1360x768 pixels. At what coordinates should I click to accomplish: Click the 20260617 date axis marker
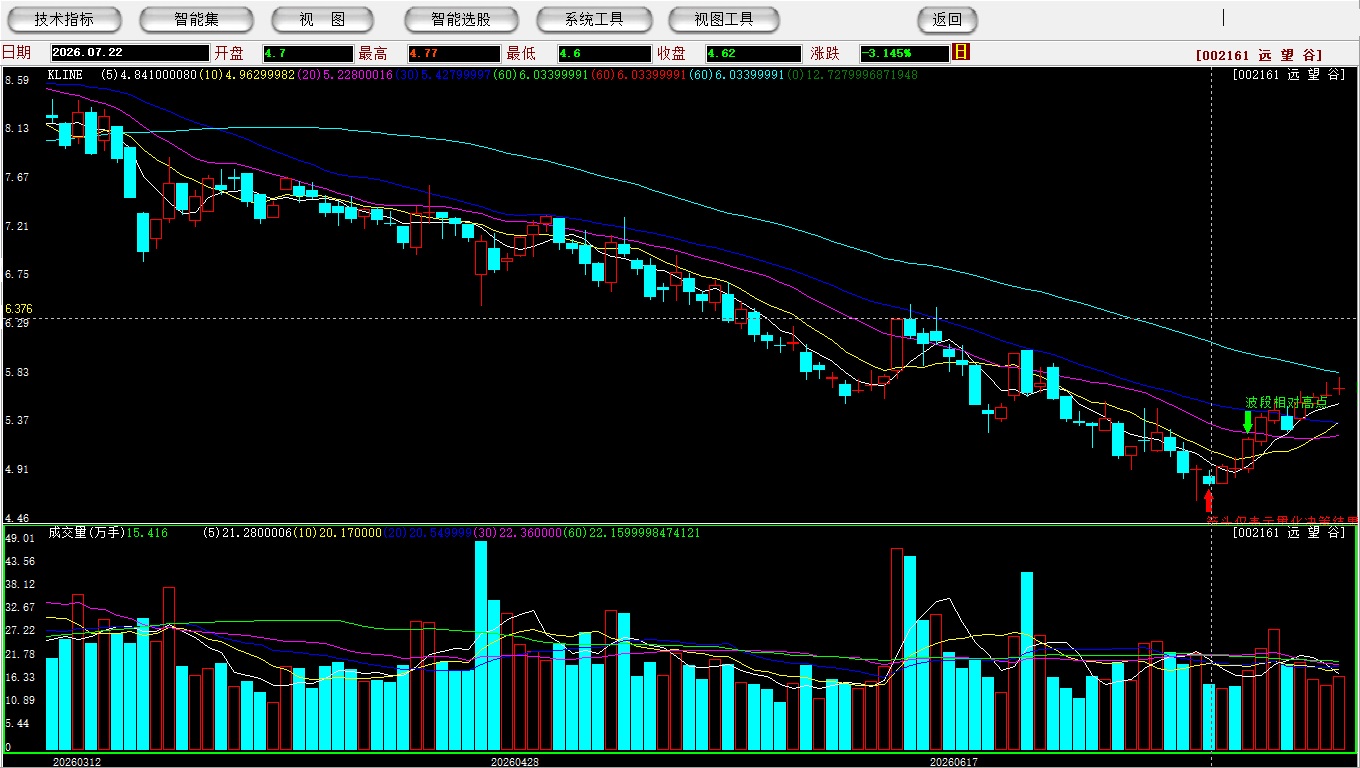[x=954, y=761]
